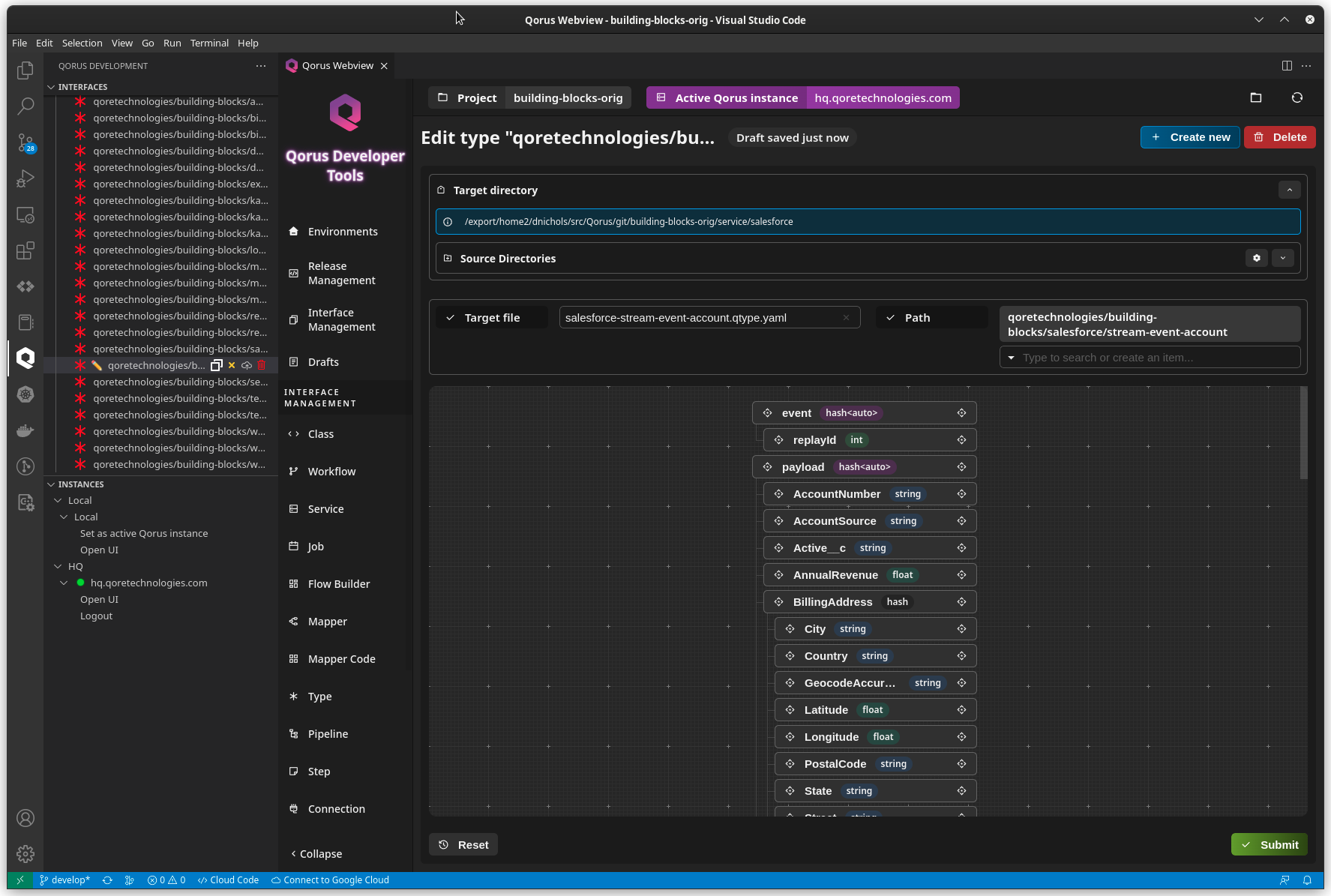Screen dimensions: 1331x896
Task: Open the Terminal menu
Action: click(209, 43)
